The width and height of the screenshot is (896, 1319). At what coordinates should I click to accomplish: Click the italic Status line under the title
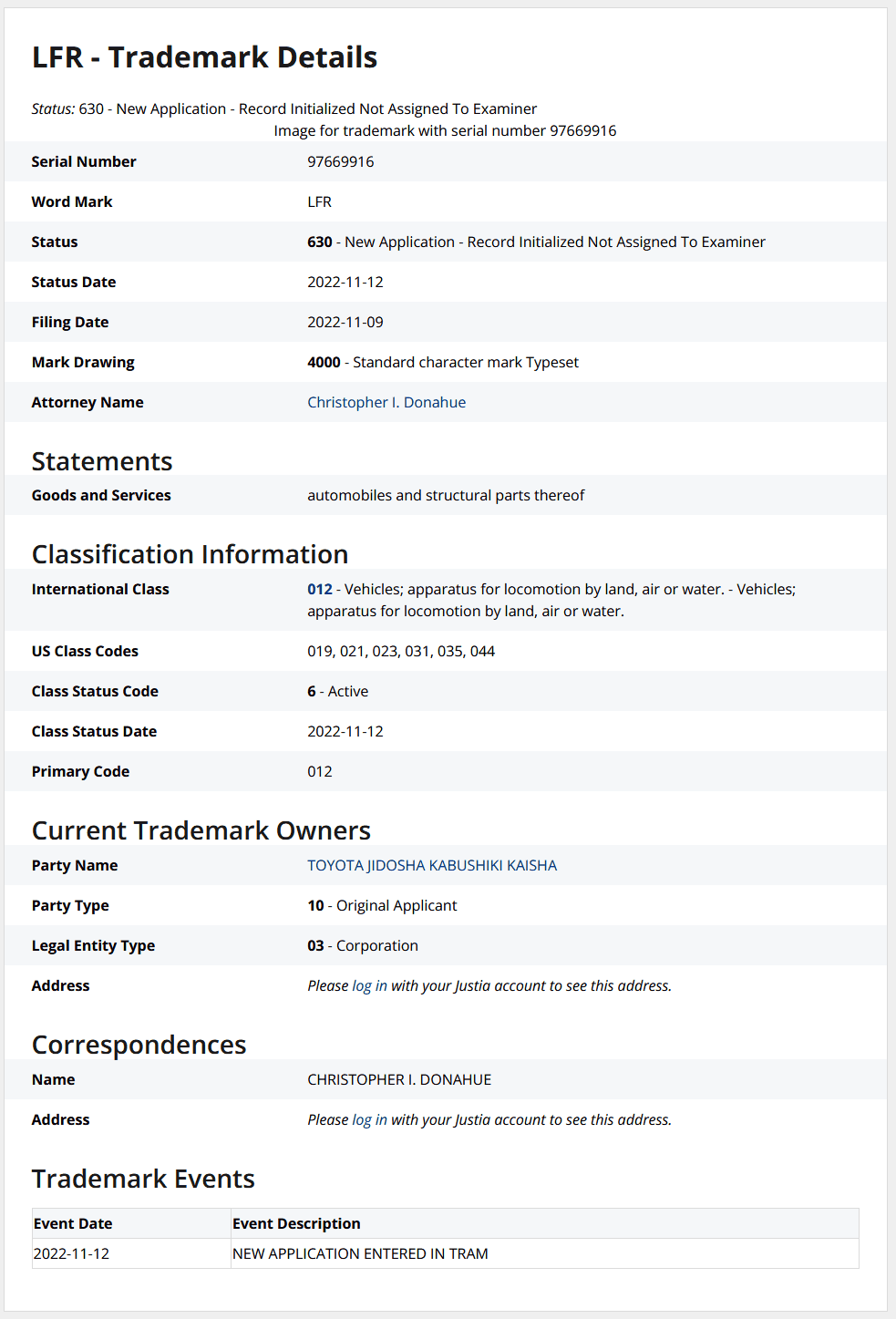click(284, 108)
